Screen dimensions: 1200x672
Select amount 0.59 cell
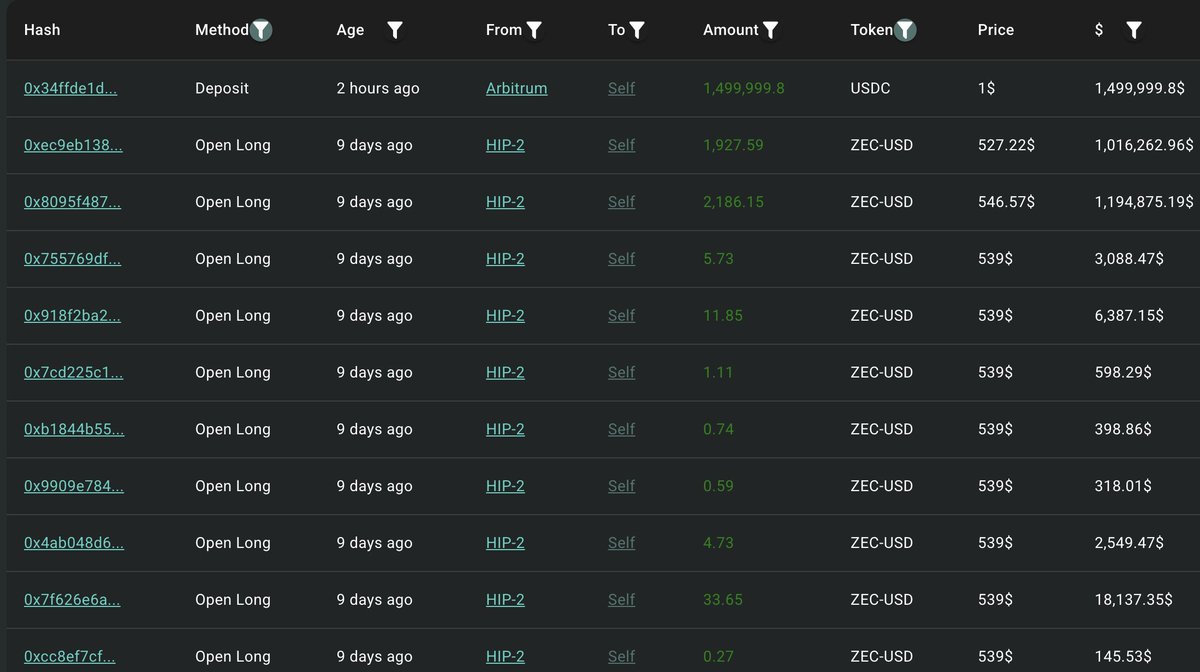pyautogui.click(x=718, y=487)
